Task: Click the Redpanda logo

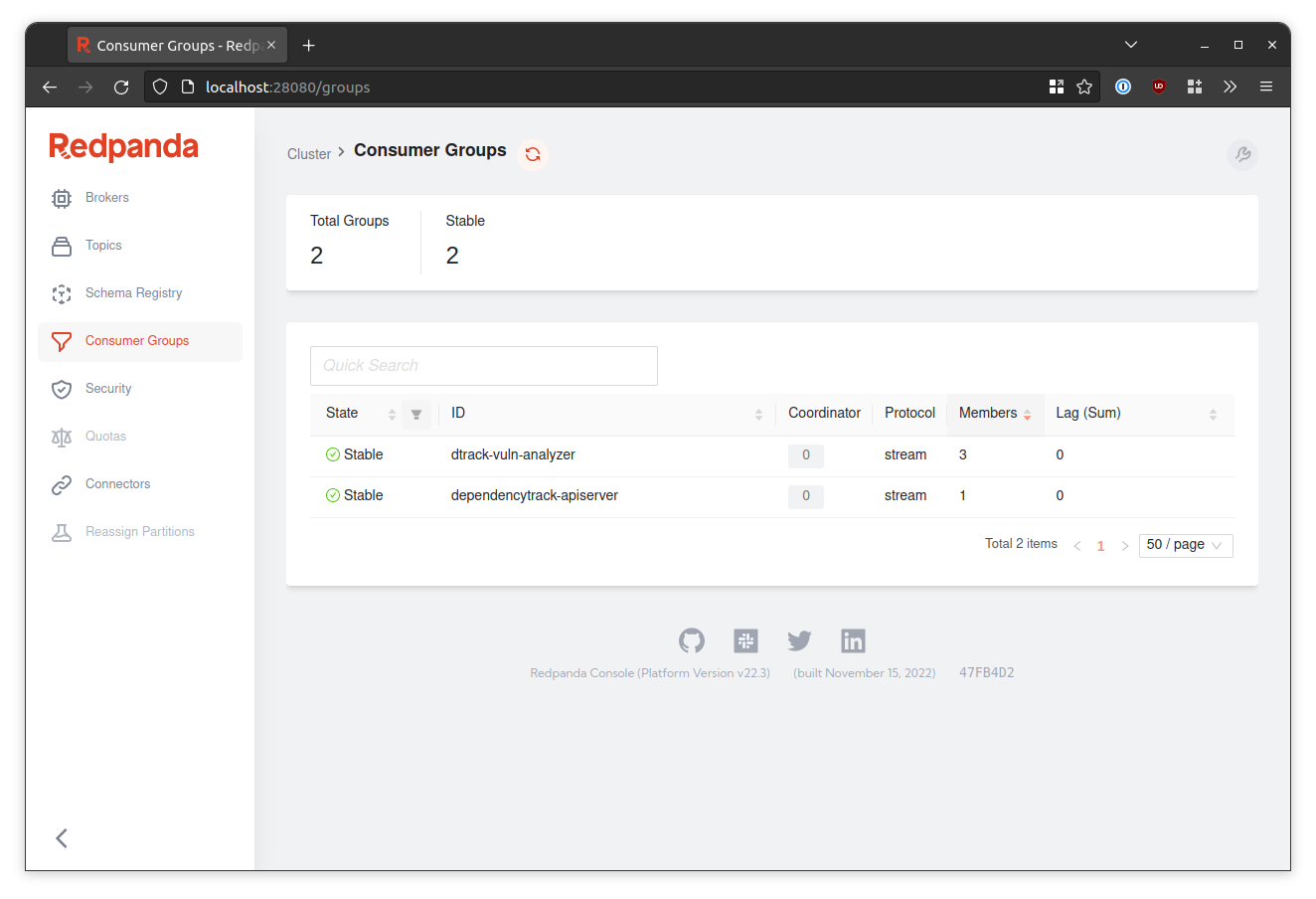Action: (124, 147)
